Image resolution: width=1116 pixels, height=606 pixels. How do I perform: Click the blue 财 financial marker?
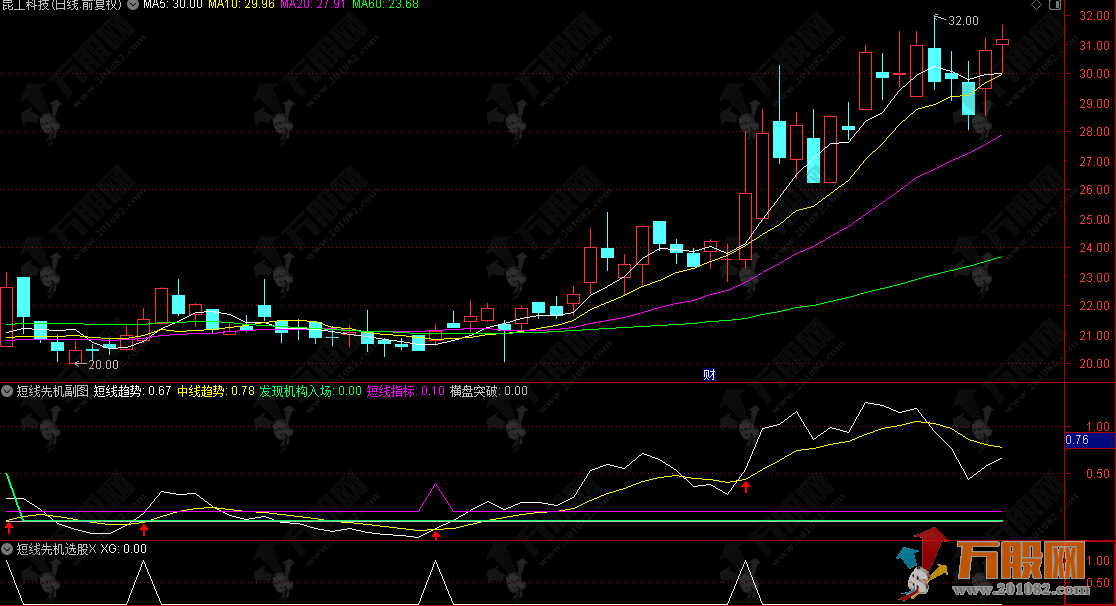tap(709, 375)
